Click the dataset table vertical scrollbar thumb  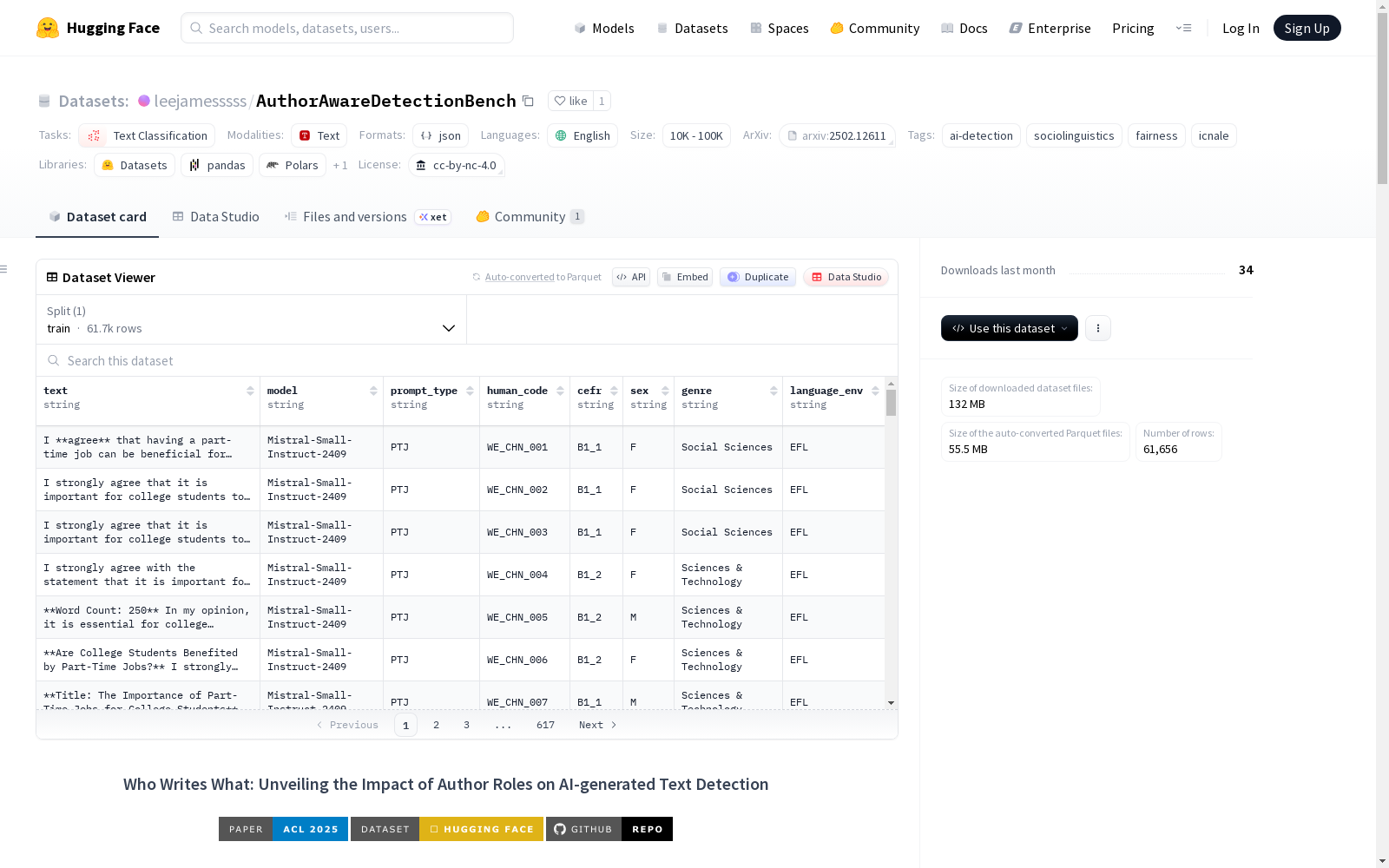(x=891, y=403)
